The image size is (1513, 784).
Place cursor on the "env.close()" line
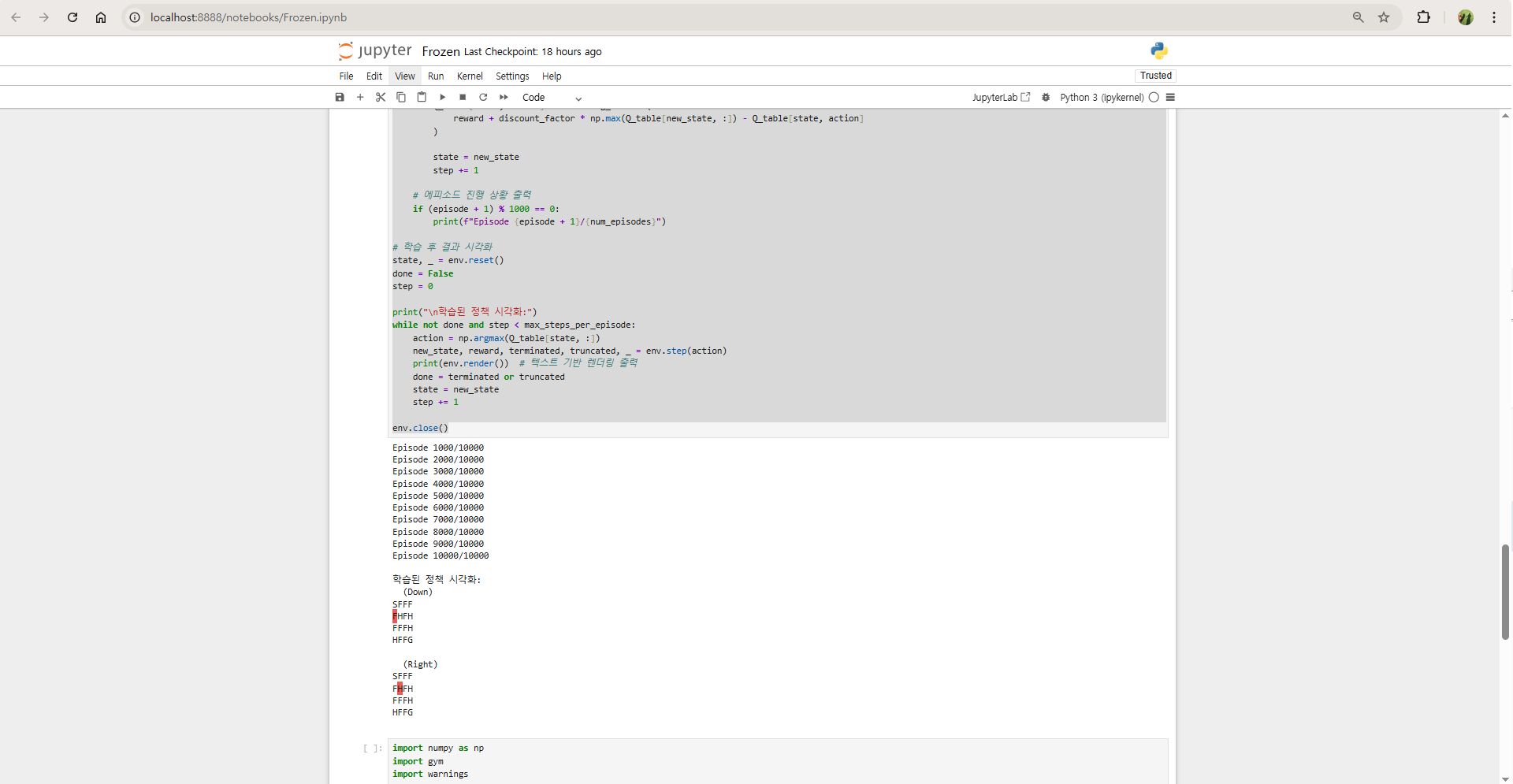pos(420,429)
